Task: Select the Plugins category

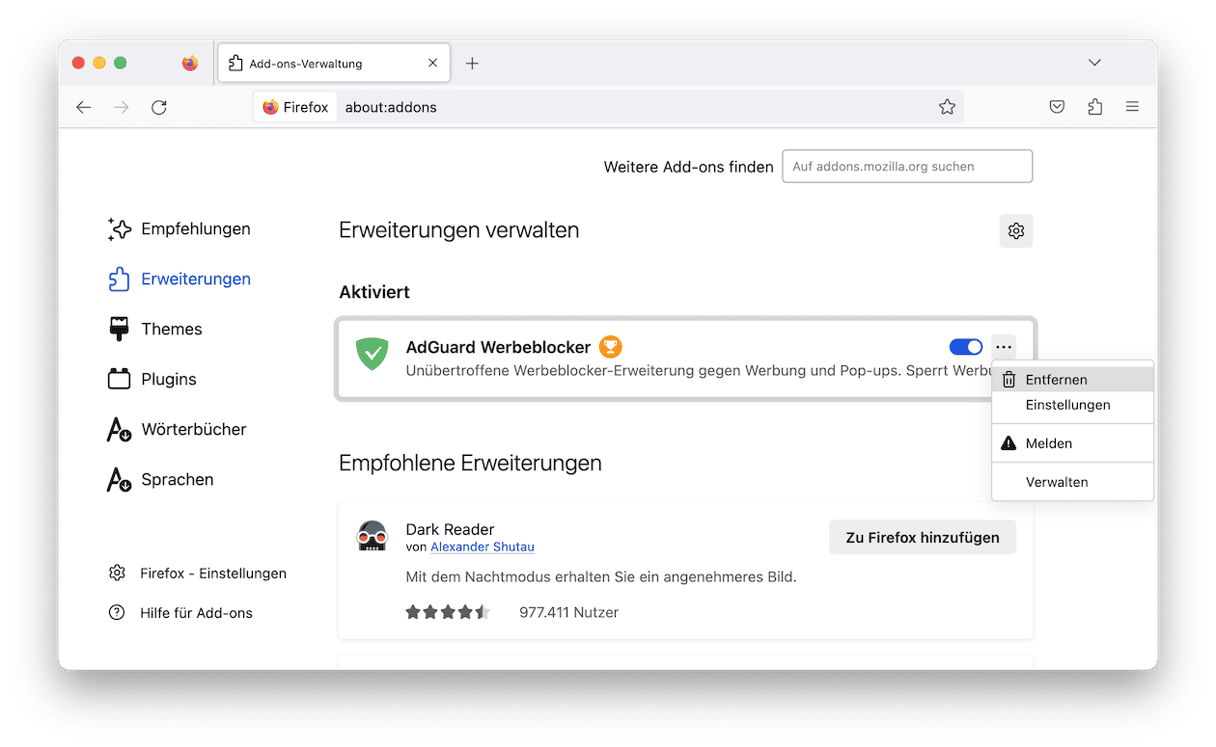Action: click(x=152, y=379)
